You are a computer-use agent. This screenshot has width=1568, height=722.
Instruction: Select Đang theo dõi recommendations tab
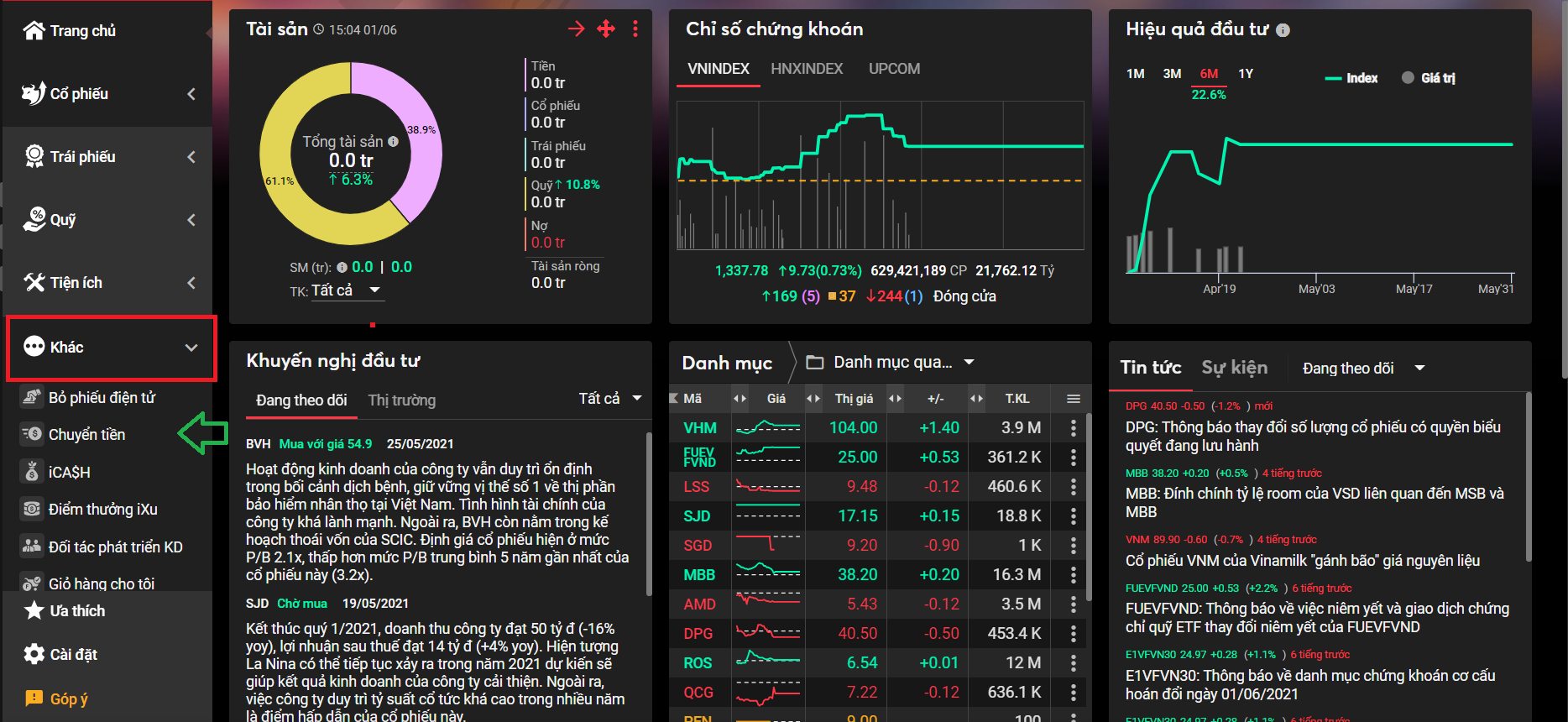(x=301, y=400)
